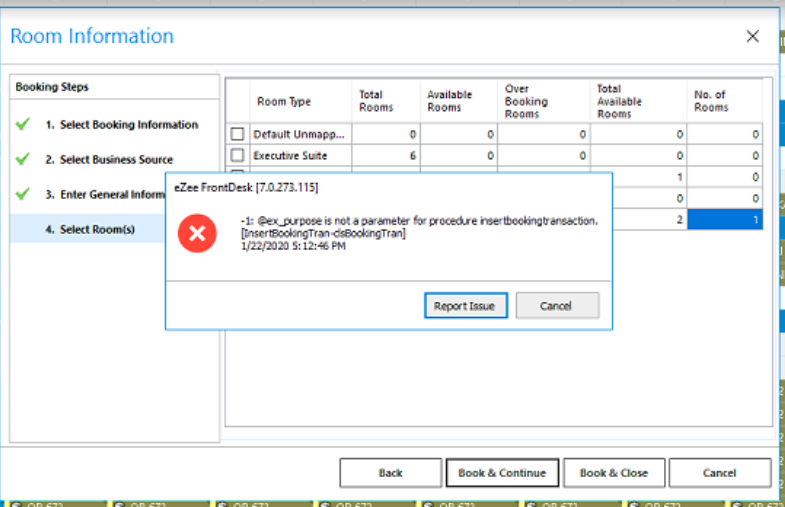The width and height of the screenshot is (785, 507).
Task: Check the Executive Suite checkbox
Action: click(x=237, y=155)
